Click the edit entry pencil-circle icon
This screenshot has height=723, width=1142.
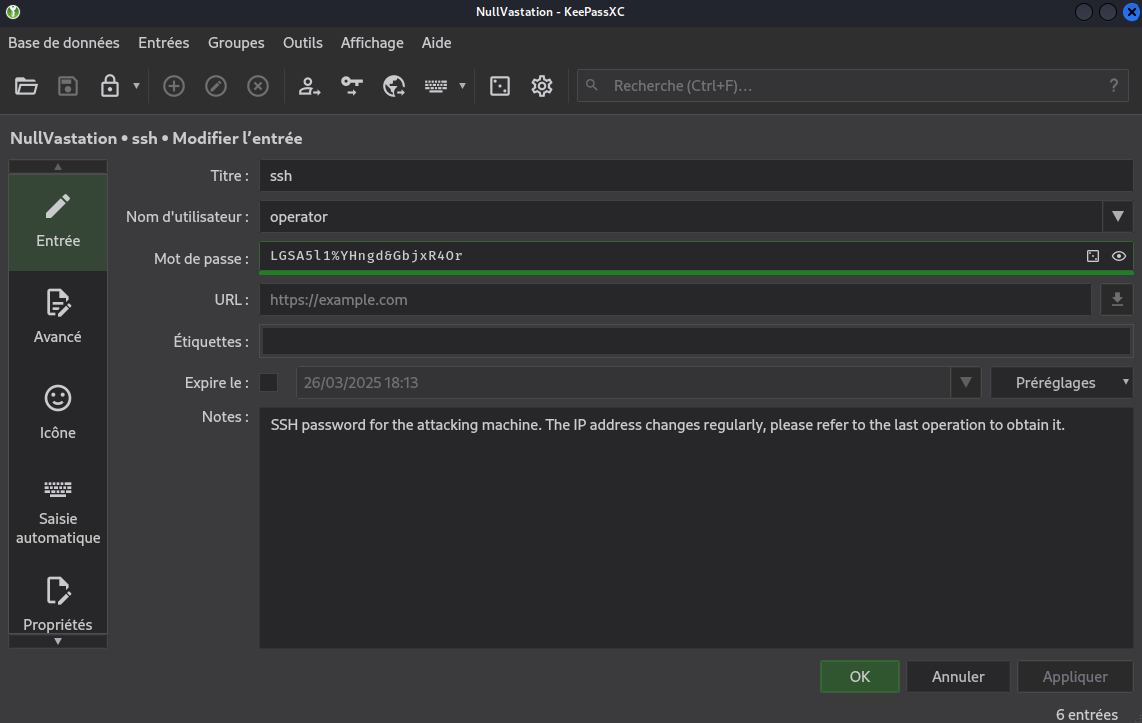pyautogui.click(x=216, y=86)
